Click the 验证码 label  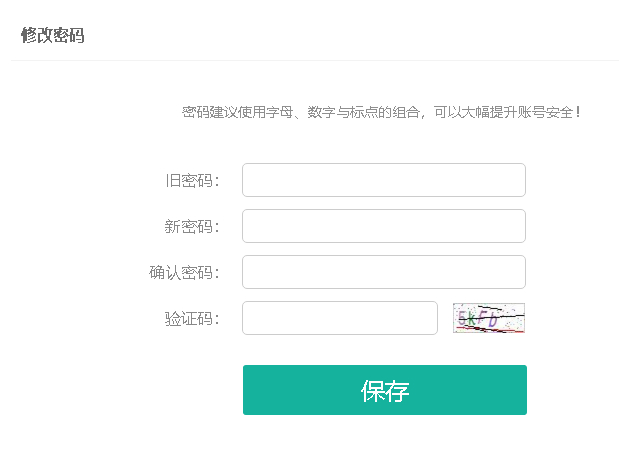(x=192, y=318)
